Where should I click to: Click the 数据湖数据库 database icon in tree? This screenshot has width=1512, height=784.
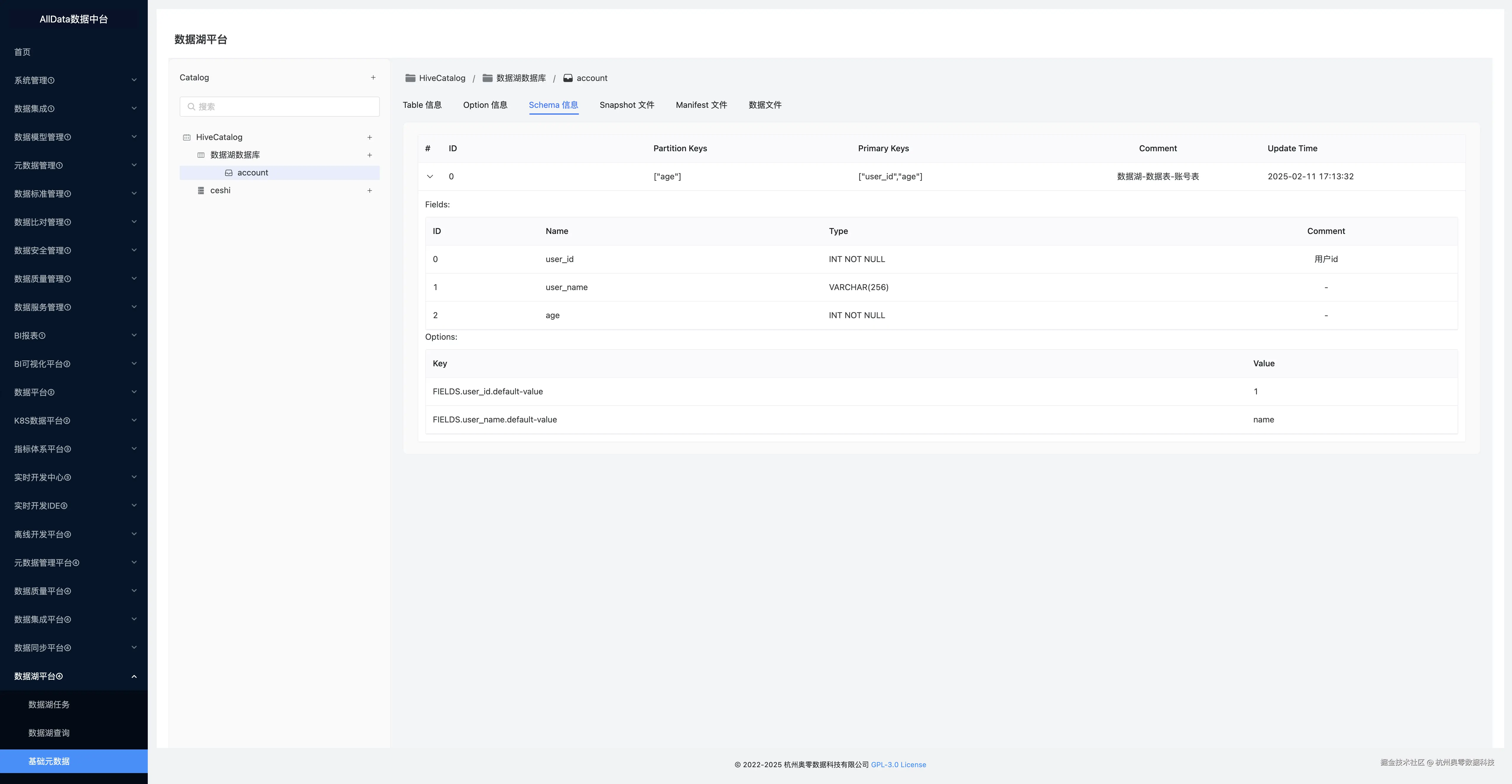tap(201, 155)
